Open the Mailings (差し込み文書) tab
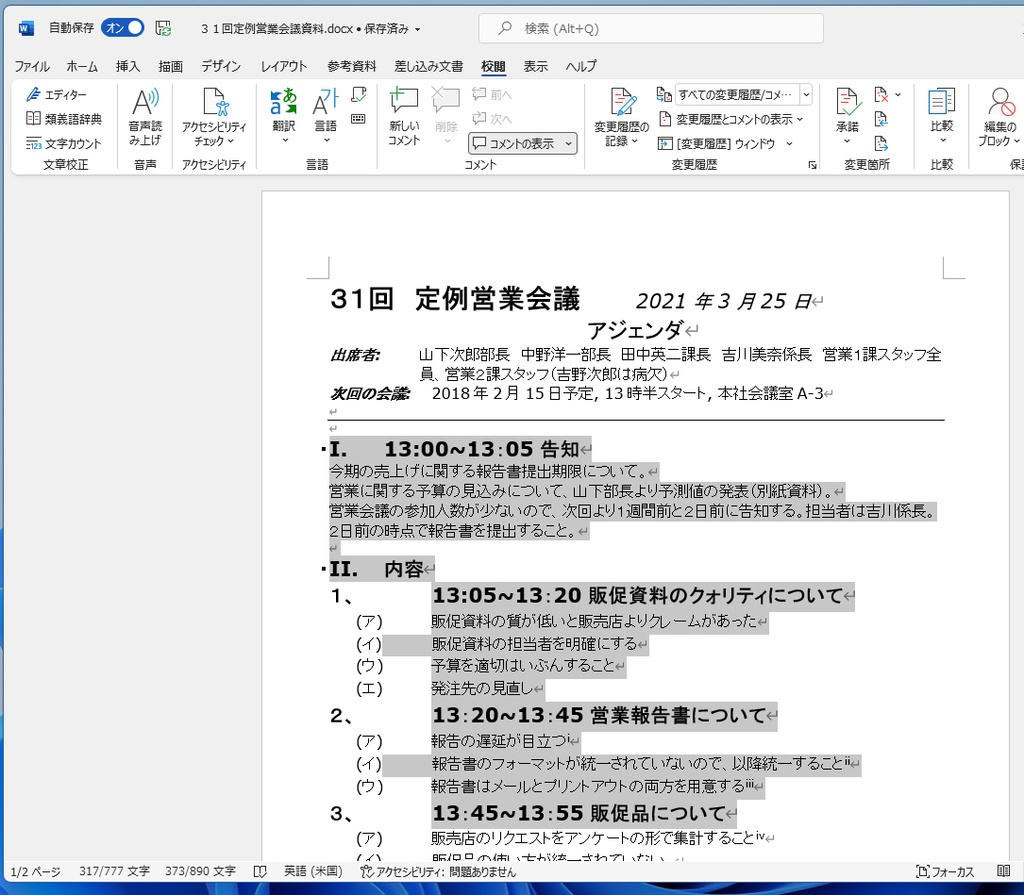Viewport: 1024px width, 895px height. pos(428,66)
